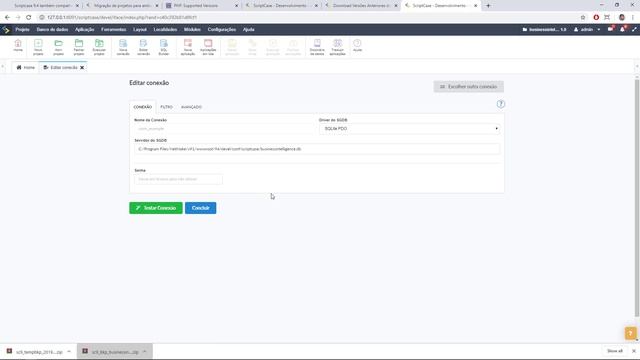Click the help question mark beside tabs
The width and height of the screenshot is (640, 360).
(x=501, y=104)
